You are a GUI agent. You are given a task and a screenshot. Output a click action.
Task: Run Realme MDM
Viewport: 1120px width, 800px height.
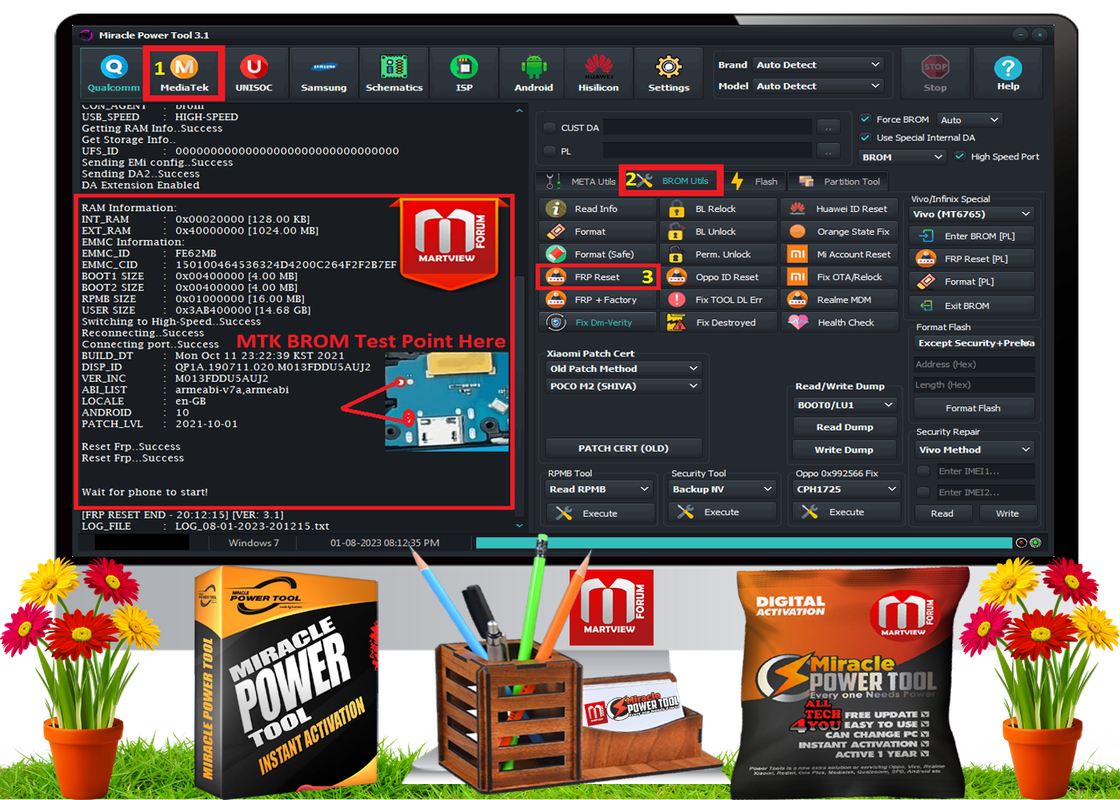[841, 300]
